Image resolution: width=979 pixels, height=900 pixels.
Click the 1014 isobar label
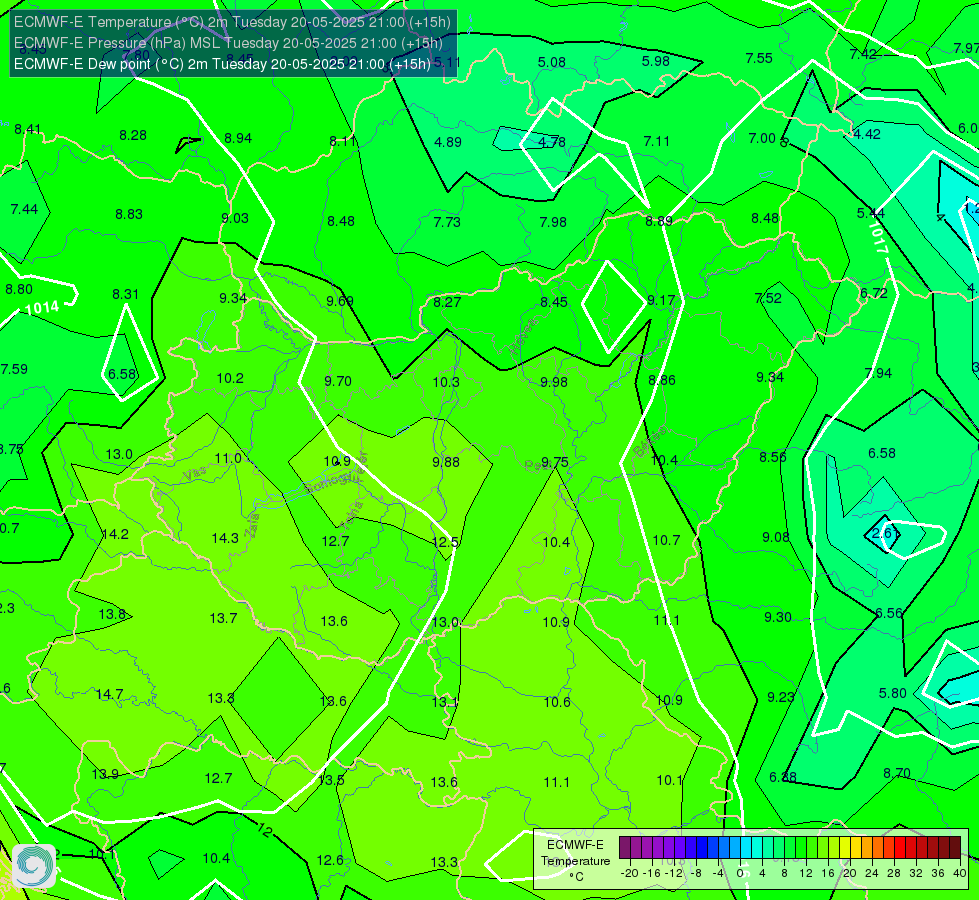coord(42,307)
